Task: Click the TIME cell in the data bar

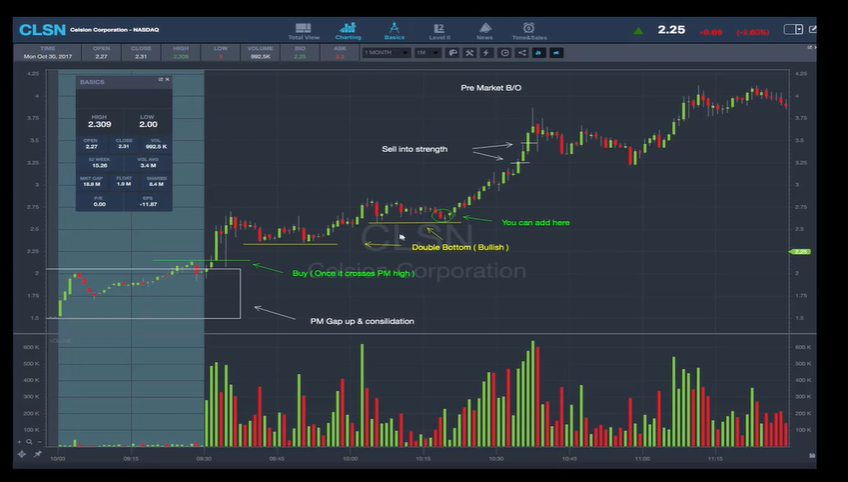Action: [48, 52]
